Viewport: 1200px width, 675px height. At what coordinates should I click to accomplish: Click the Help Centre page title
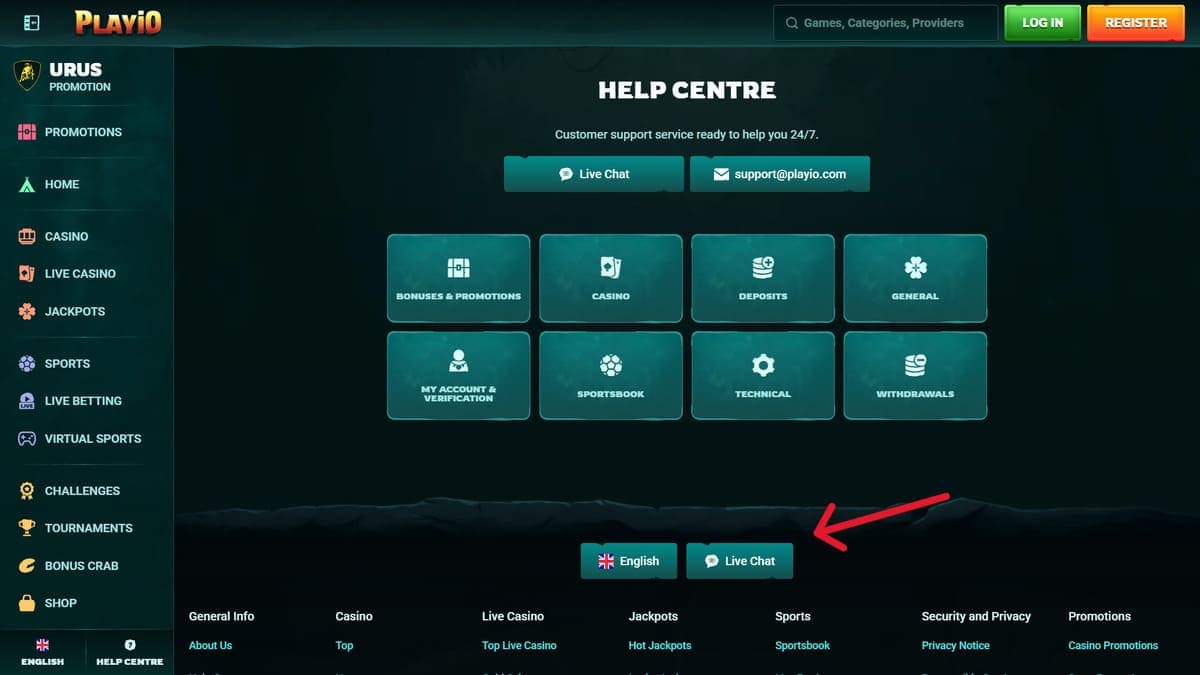point(687,90)
